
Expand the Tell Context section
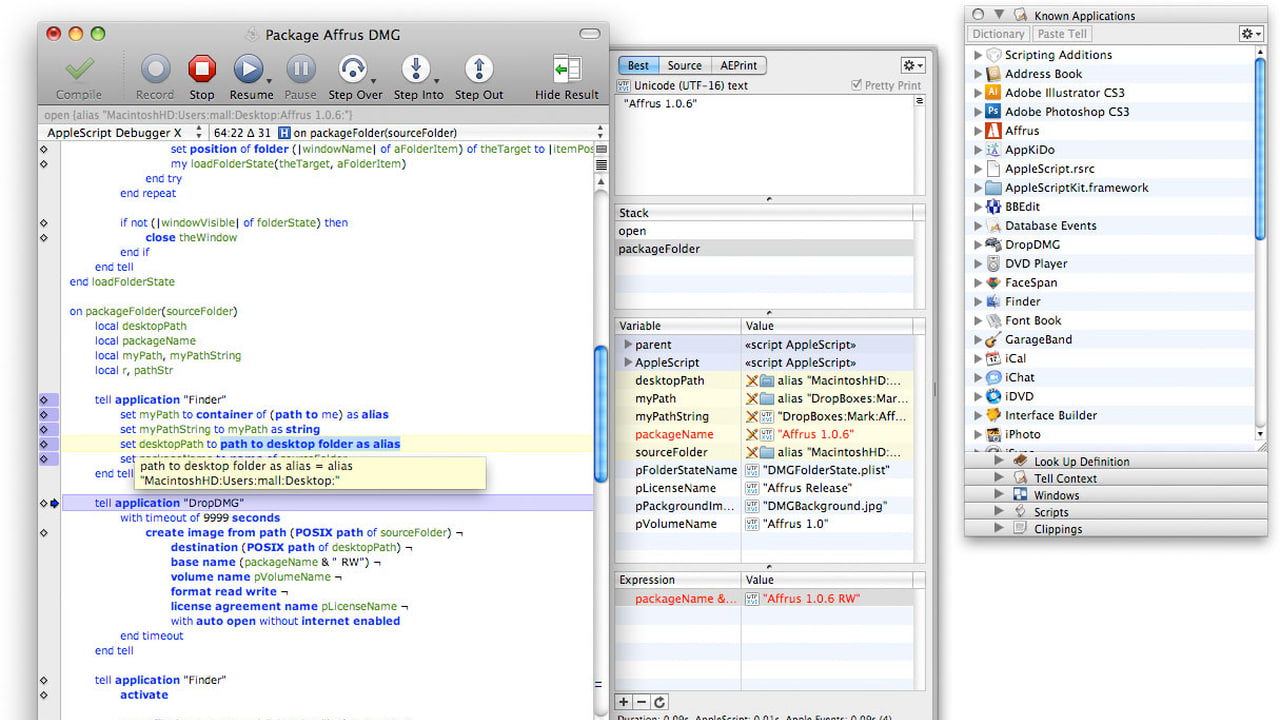point(998,478)
